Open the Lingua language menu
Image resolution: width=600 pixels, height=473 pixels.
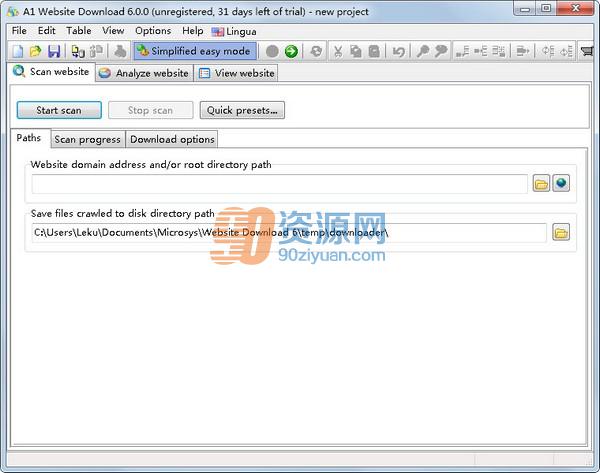pos(234,31)
